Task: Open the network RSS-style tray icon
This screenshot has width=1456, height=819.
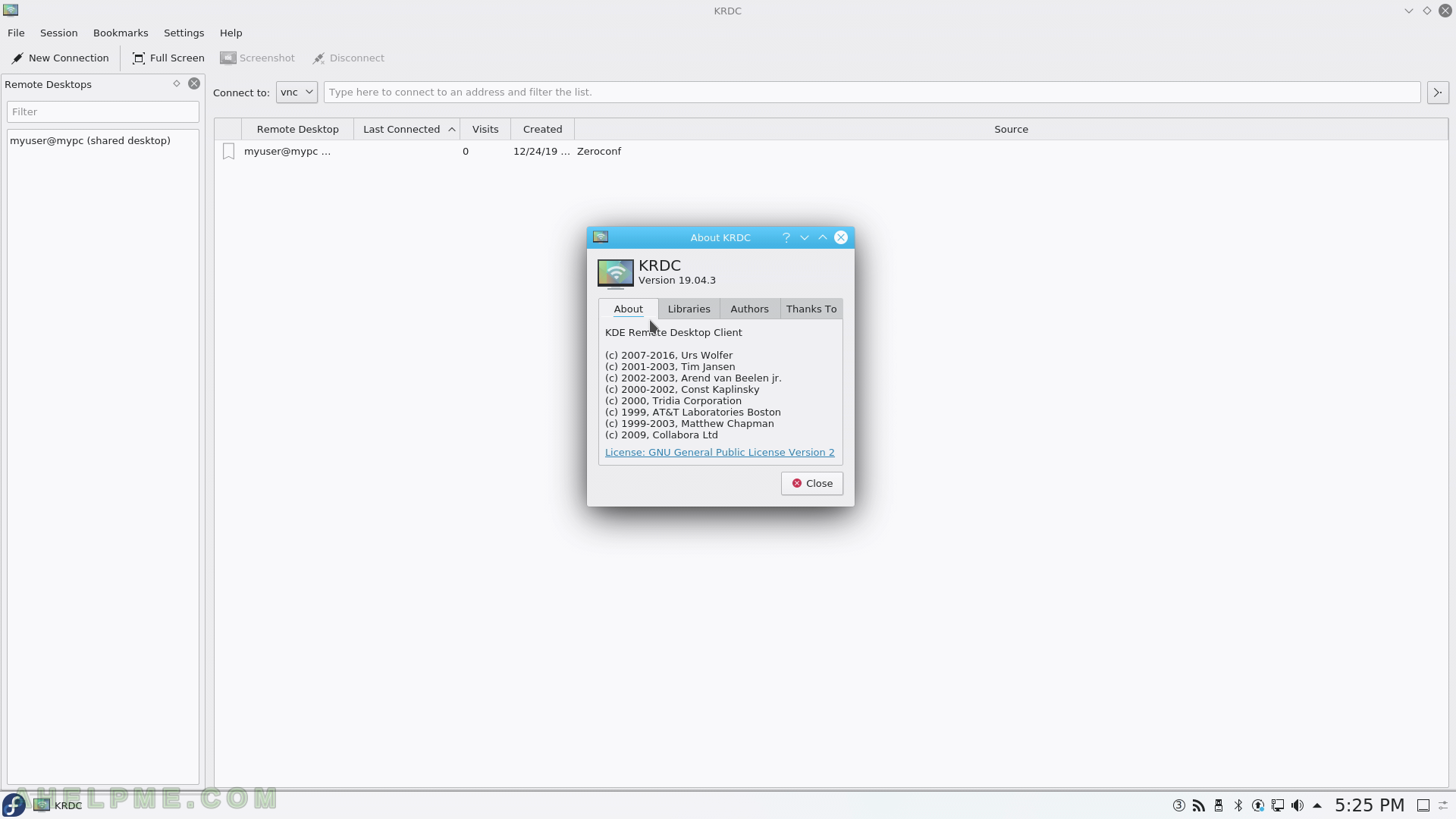Action: click(x=1199, y=805)
